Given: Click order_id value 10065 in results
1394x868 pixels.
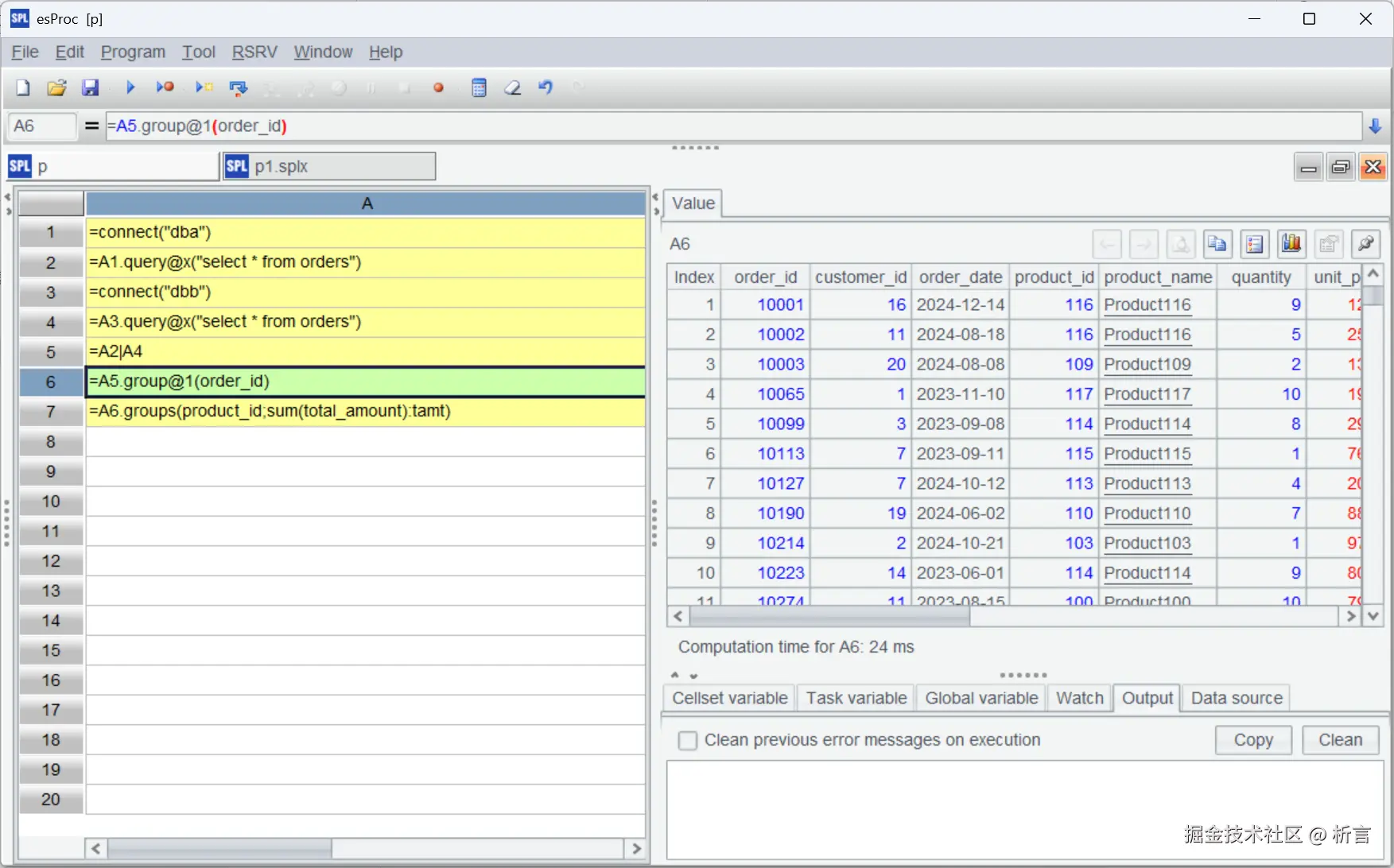Looking at the screenshot, I should coord(780,394).
